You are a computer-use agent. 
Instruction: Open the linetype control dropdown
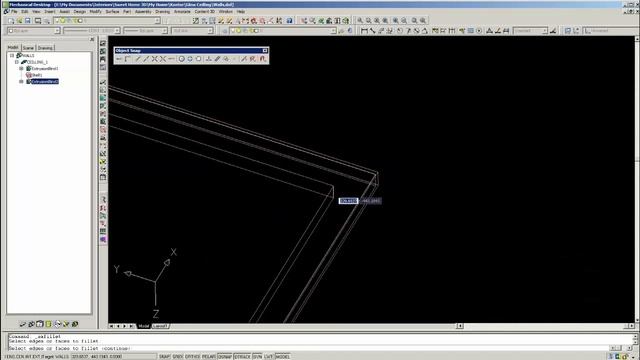click(x=117, y=31)
